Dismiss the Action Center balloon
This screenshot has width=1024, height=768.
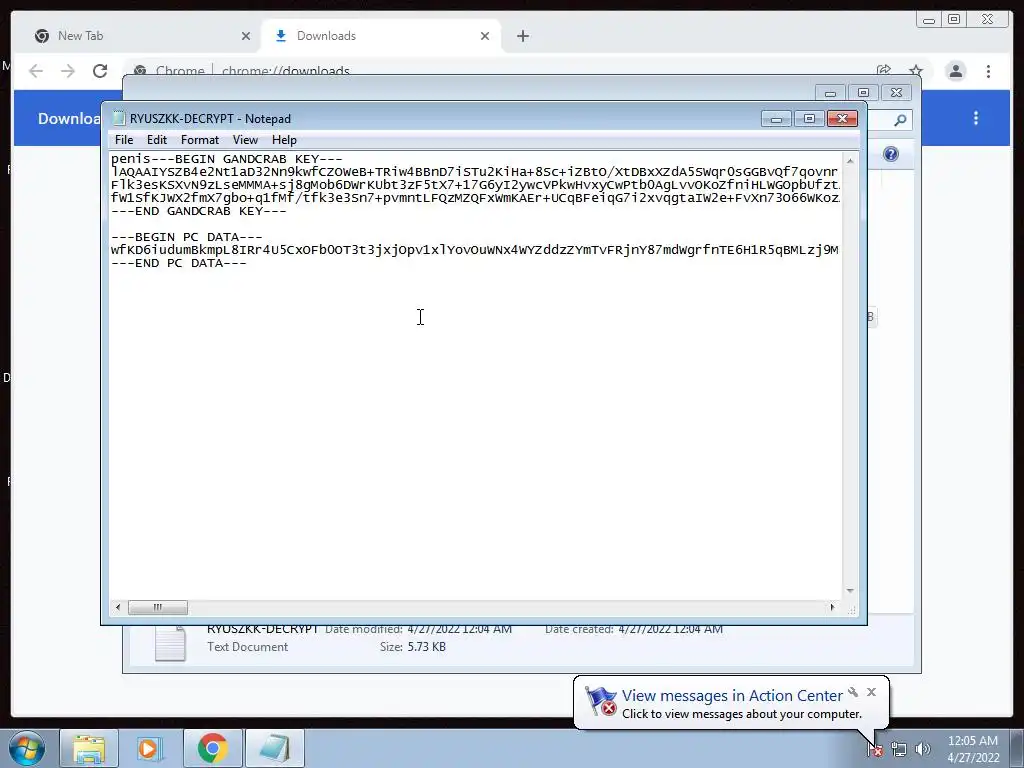[871, 692]
